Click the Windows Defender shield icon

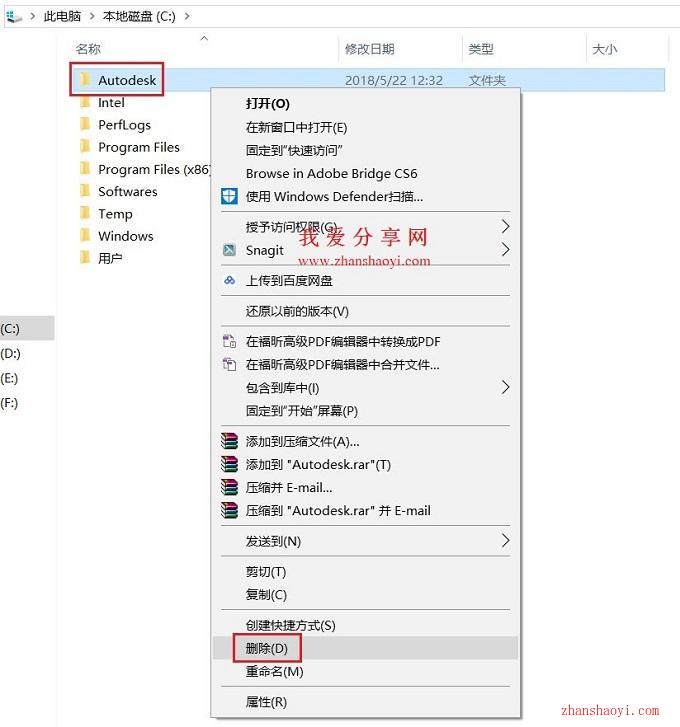[229, 196]
